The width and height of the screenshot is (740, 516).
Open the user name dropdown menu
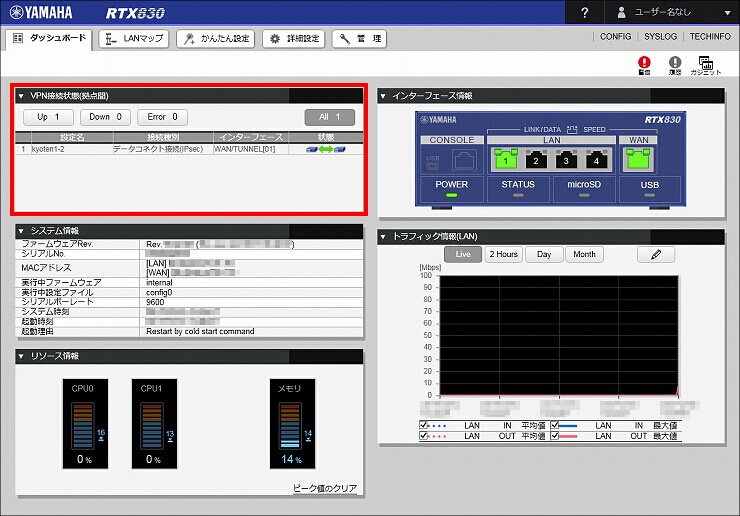click(x=672, y=12)
